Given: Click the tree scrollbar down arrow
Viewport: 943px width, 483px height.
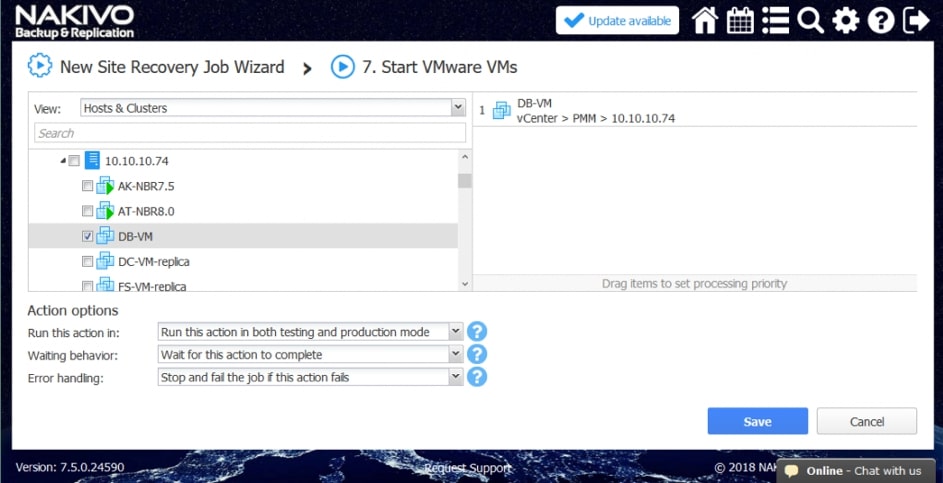Looking at the screenshot, I should 464,284.
